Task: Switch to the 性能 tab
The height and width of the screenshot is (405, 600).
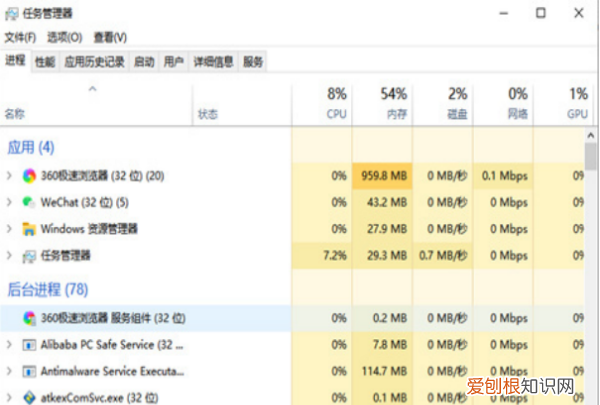Action: [45, 61]
